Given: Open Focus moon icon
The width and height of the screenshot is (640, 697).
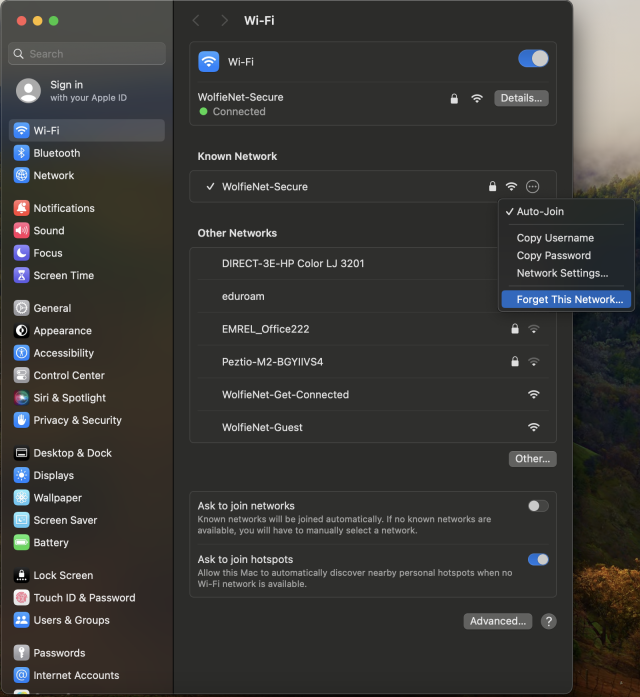Looking at the screenshot, I should [21, 253].
